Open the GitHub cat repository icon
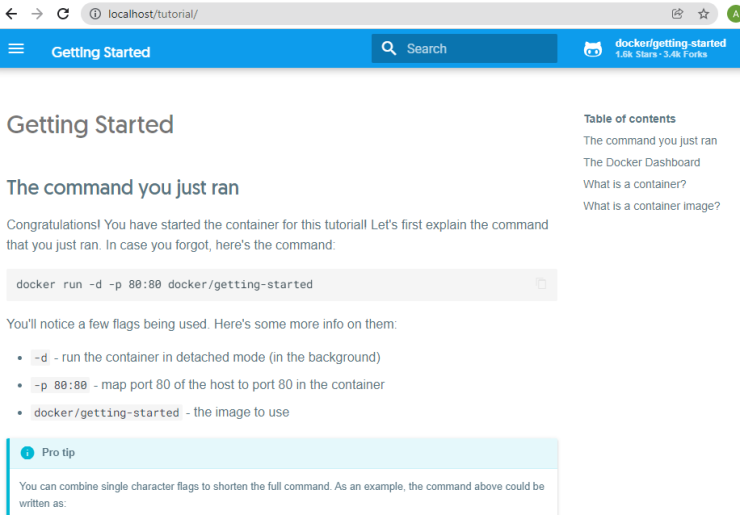This screenshot has height=515, width=740. [x=593, y=49]
